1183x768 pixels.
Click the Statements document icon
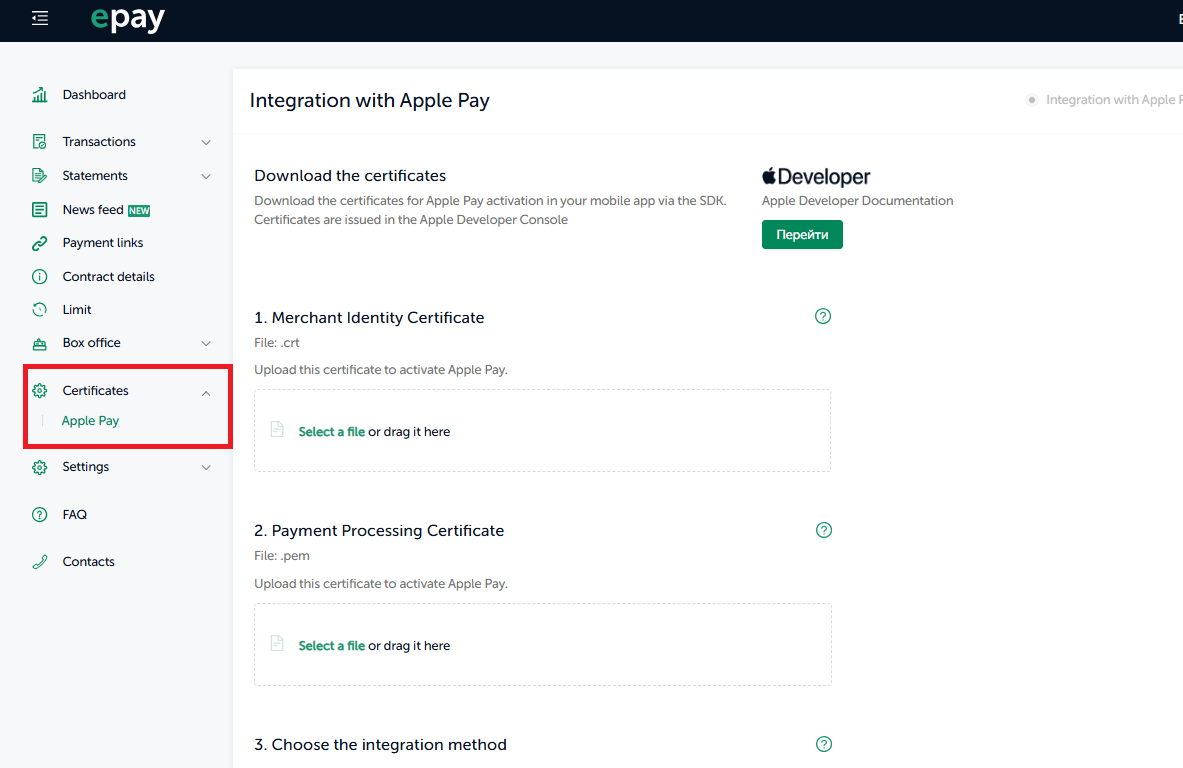point(39,175)
